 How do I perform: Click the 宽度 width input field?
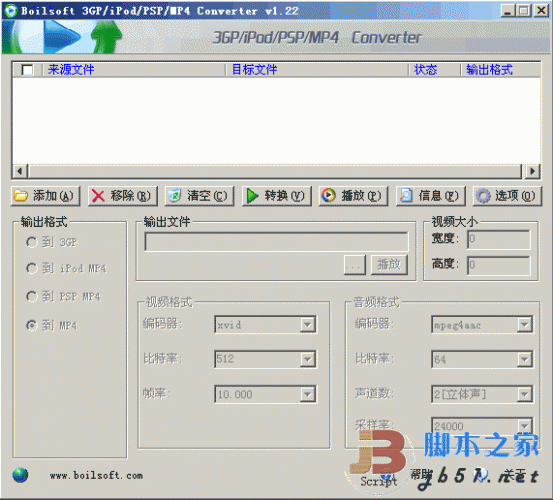499,239
